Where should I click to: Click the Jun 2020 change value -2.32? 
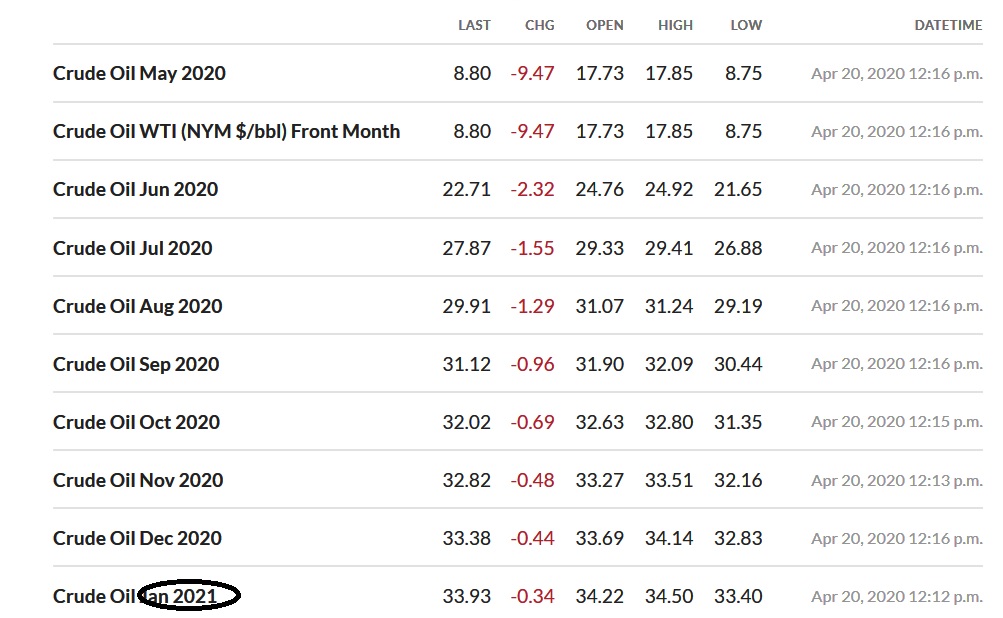(532, 189)
